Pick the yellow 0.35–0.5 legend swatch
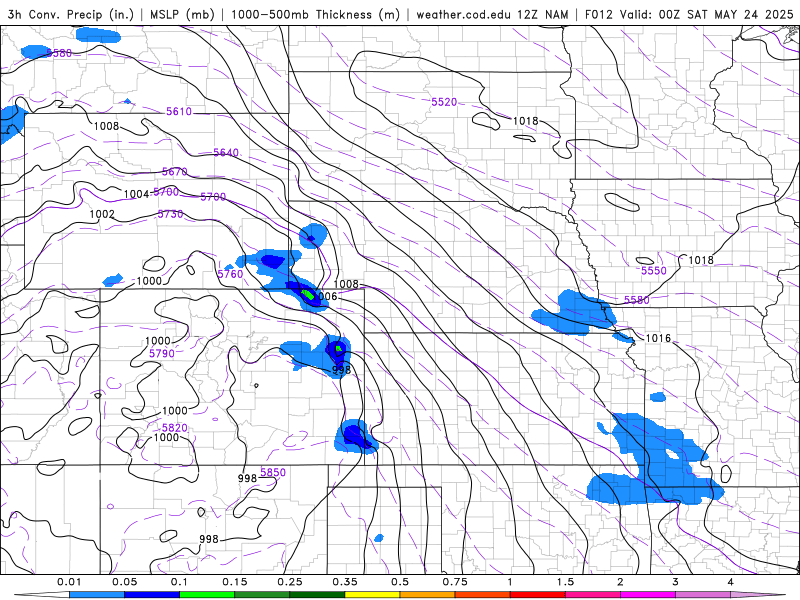The height and width of the screenshot is (600, 800). pos(372,595)
